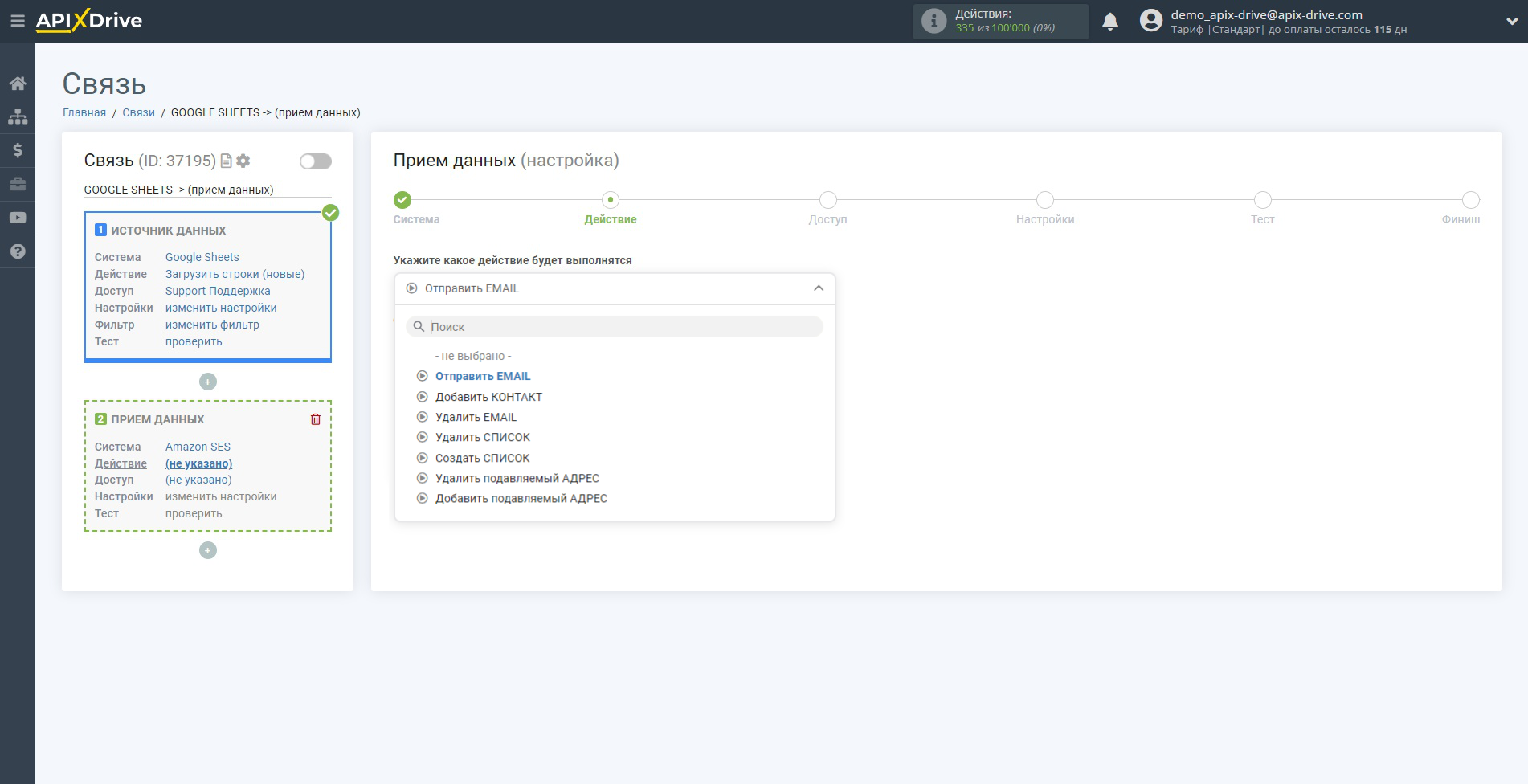
Task: Click the Финиш step marker
Action: [1471, 200]
